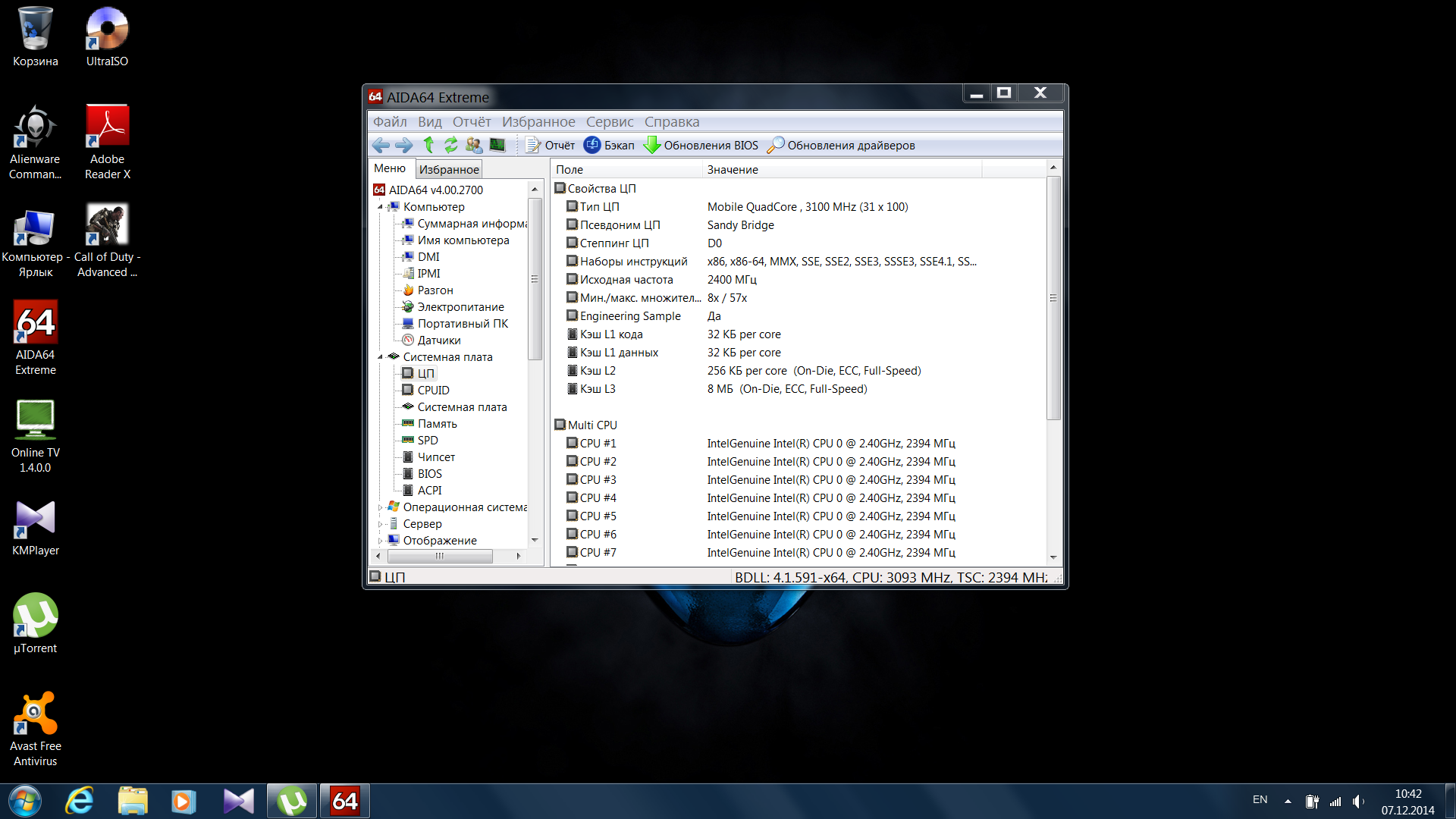
Task: Select the Engineering Sample row
Action: click(x=799, y=316)
